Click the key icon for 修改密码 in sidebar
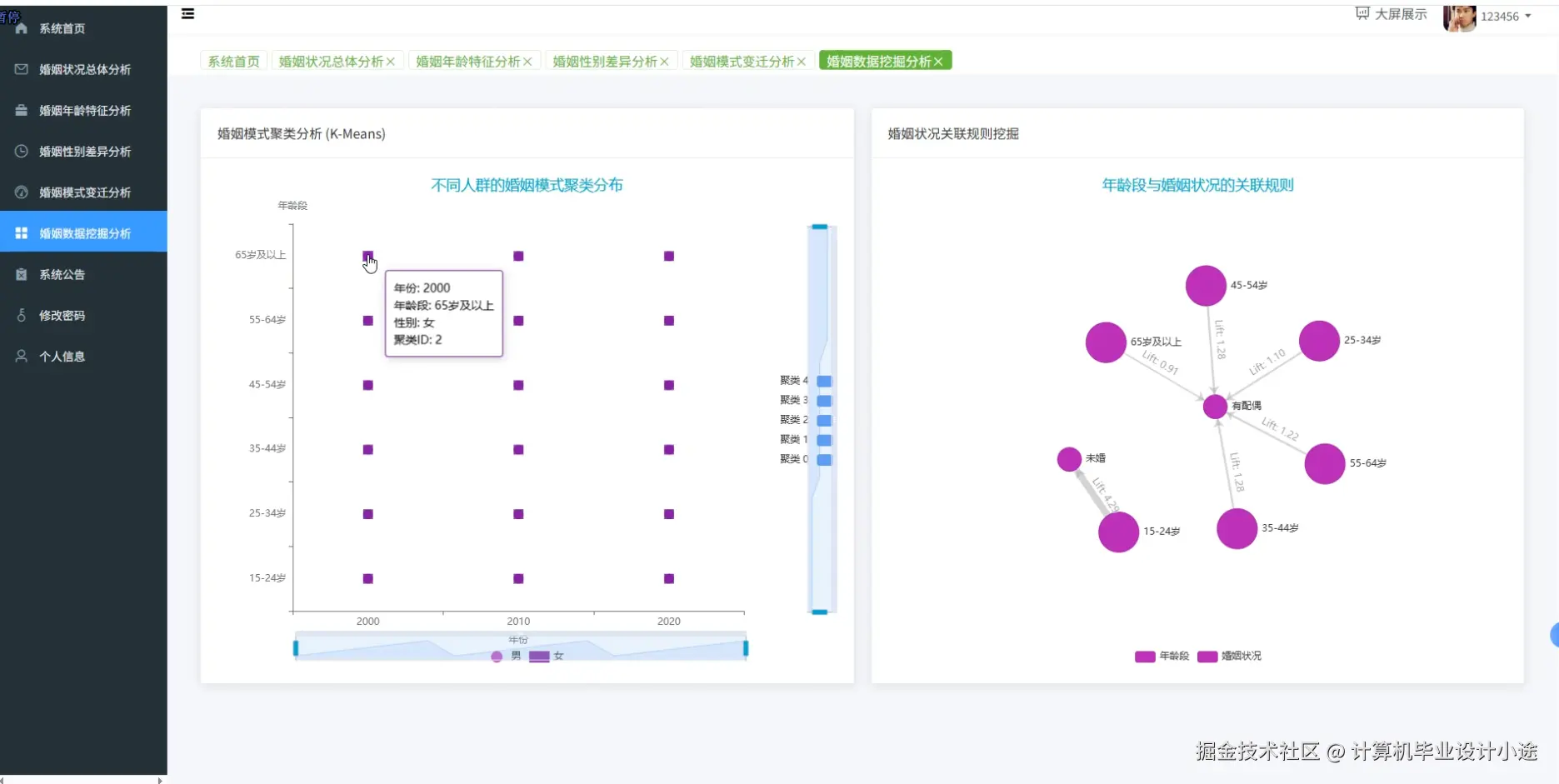The image size is (1559, 784). [22, 315]
